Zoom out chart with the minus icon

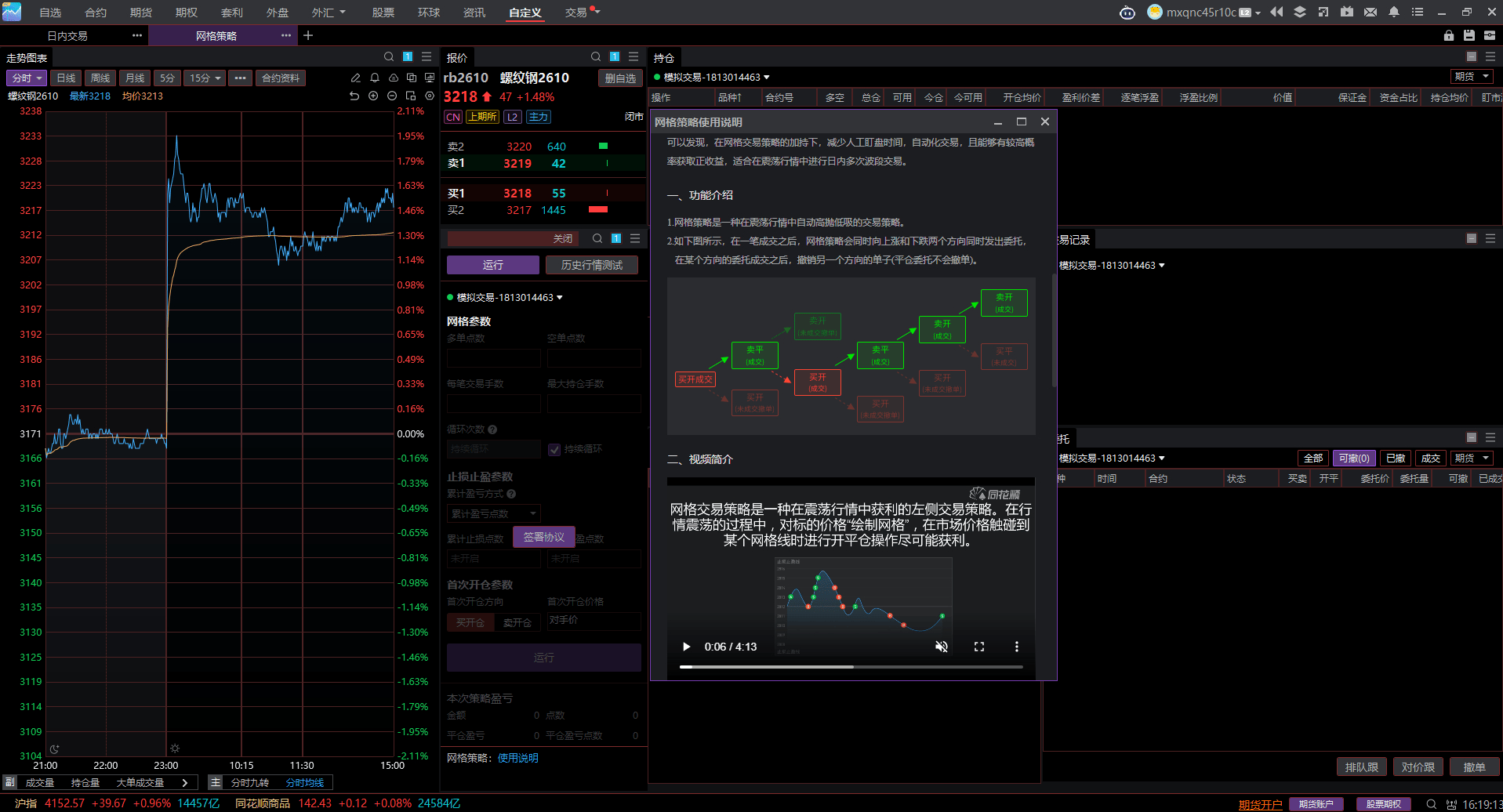(x=392, y=96)
